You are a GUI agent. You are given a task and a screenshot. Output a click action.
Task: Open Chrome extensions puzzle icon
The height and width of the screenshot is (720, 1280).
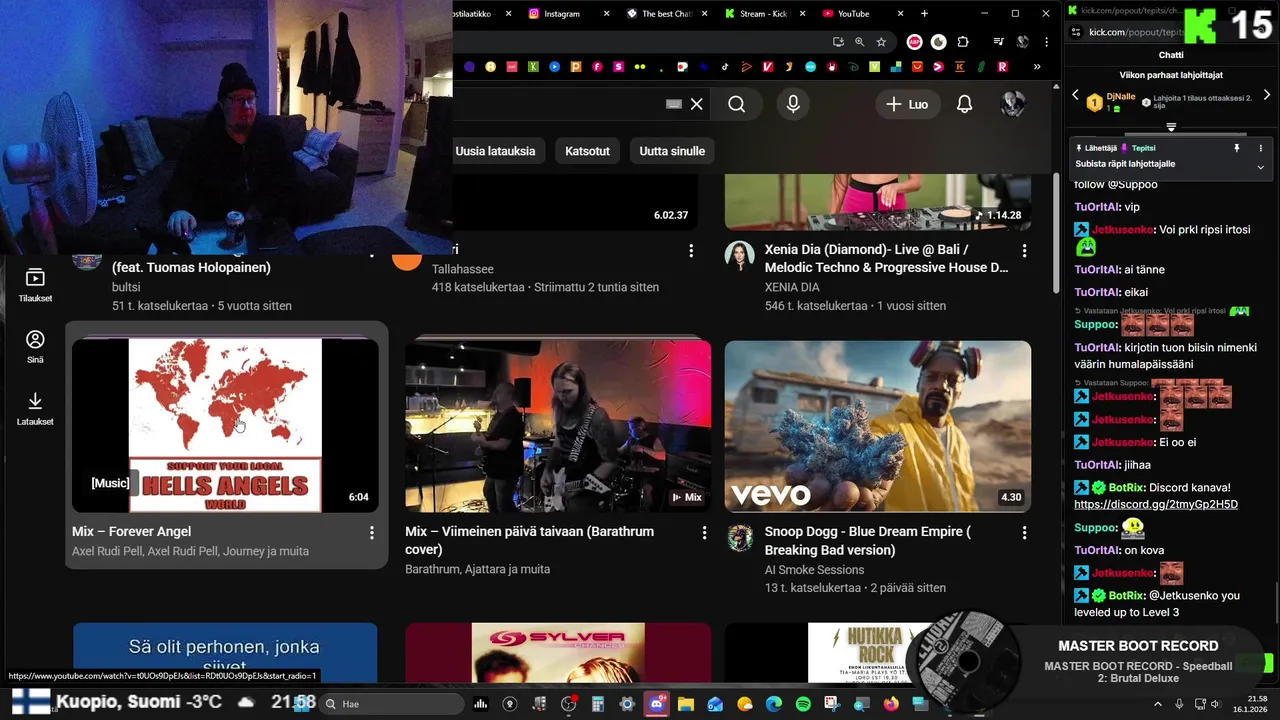tap(963, 42)
